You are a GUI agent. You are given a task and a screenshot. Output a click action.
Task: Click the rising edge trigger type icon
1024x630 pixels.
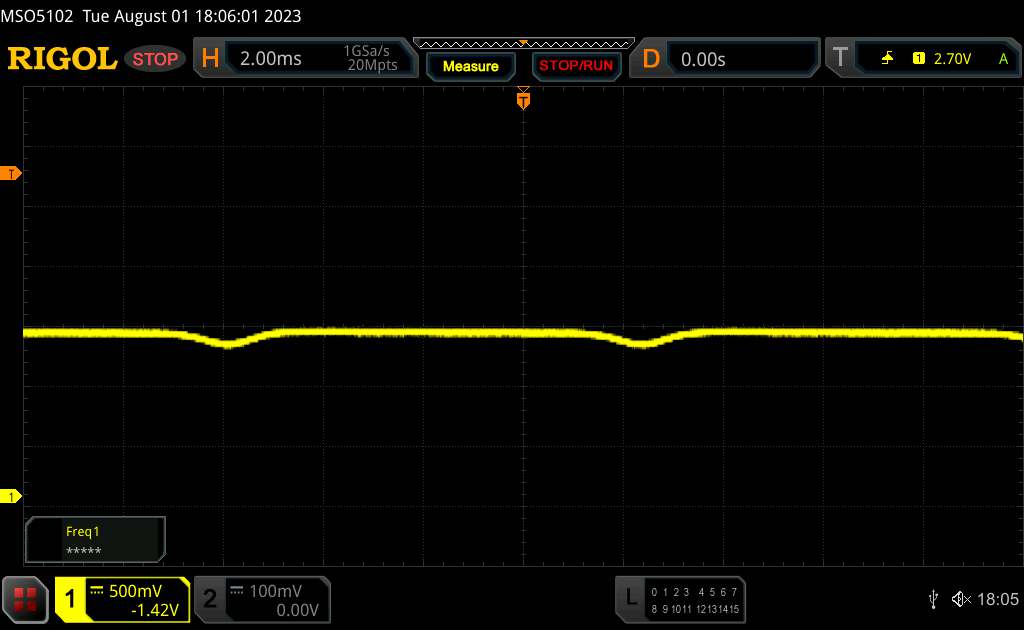point(887,59)
